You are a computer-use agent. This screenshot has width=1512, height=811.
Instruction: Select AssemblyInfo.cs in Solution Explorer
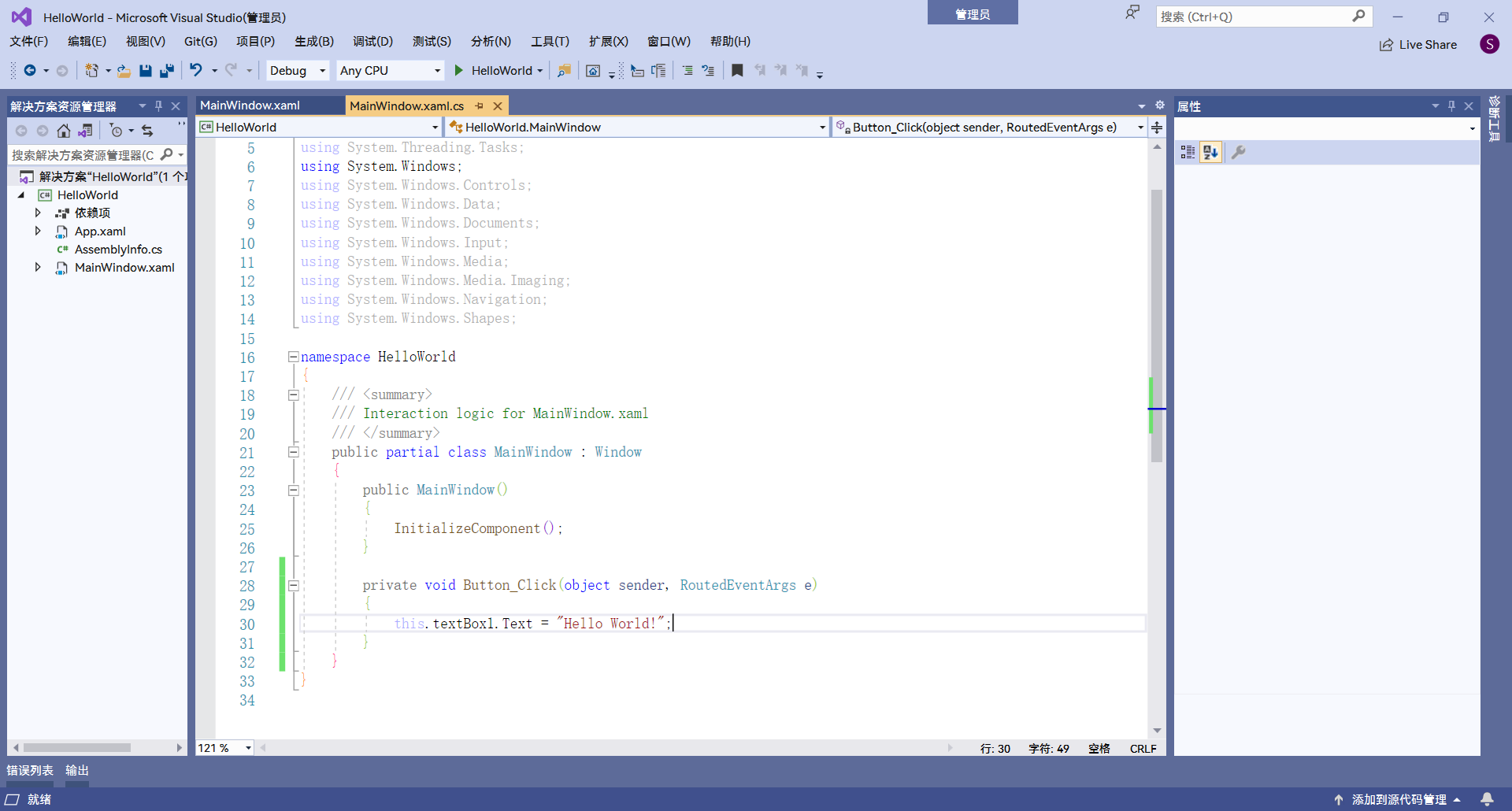(x=118, y=249)
